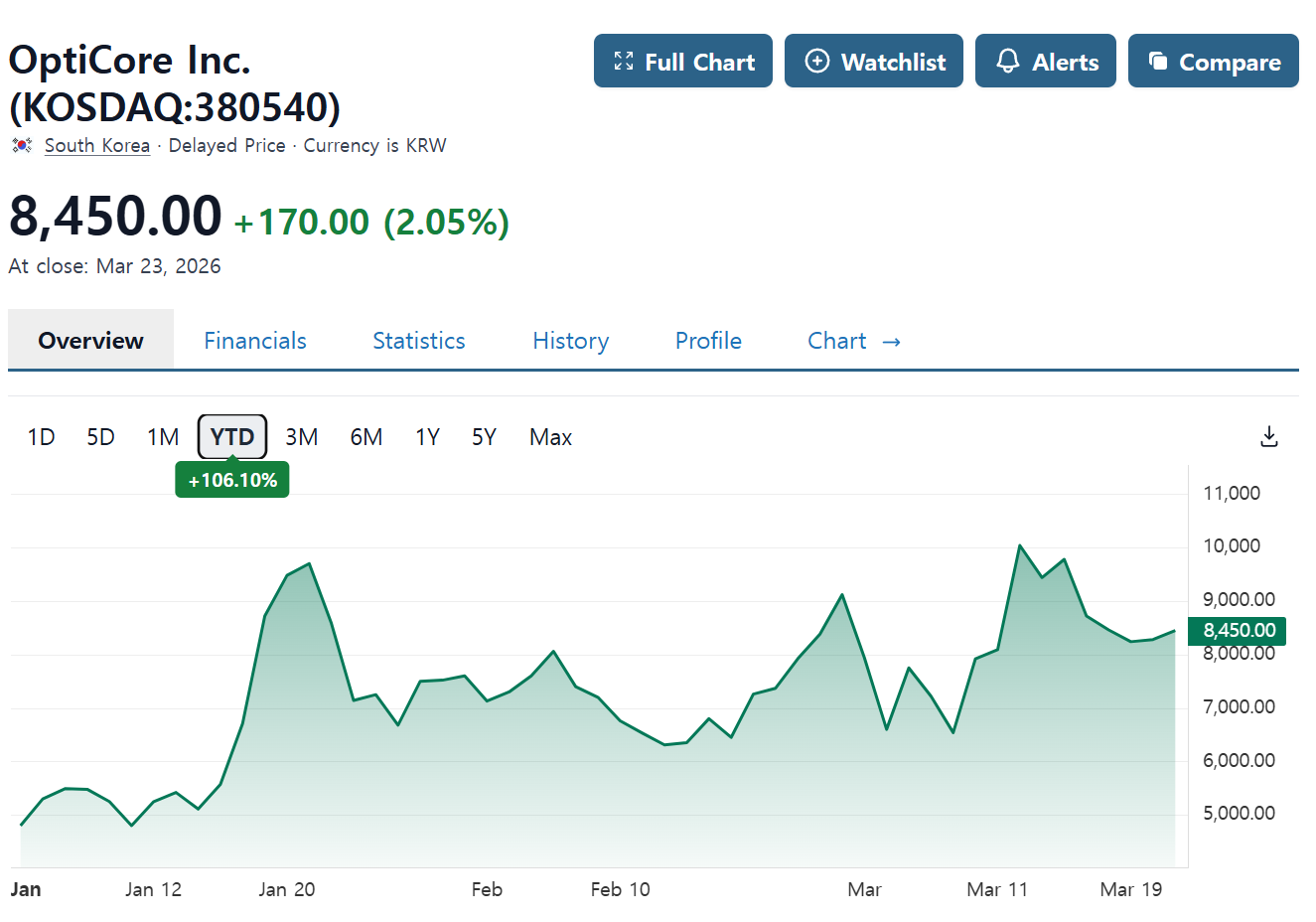Open the South Korea country link

97,145
